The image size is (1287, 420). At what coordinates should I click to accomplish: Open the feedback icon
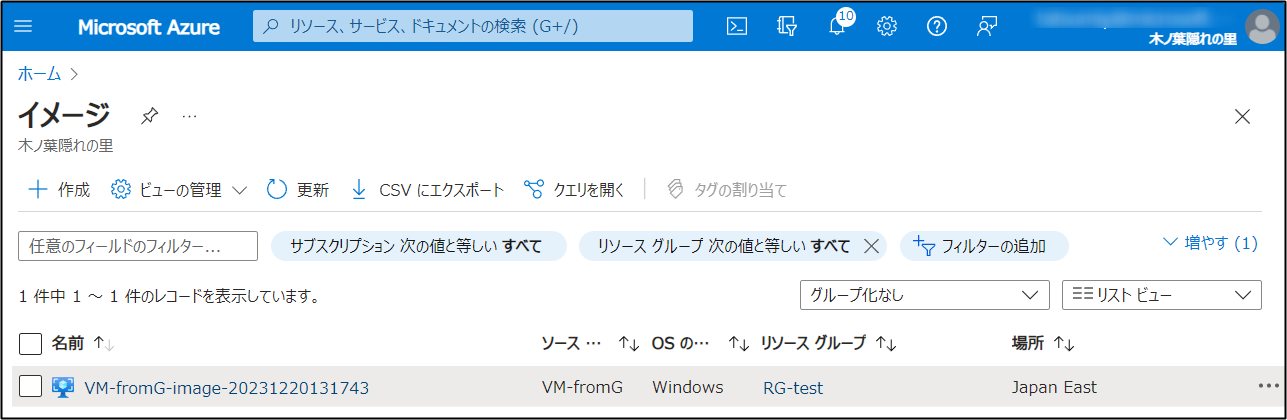pyautogui.click(x=987, y=27)
